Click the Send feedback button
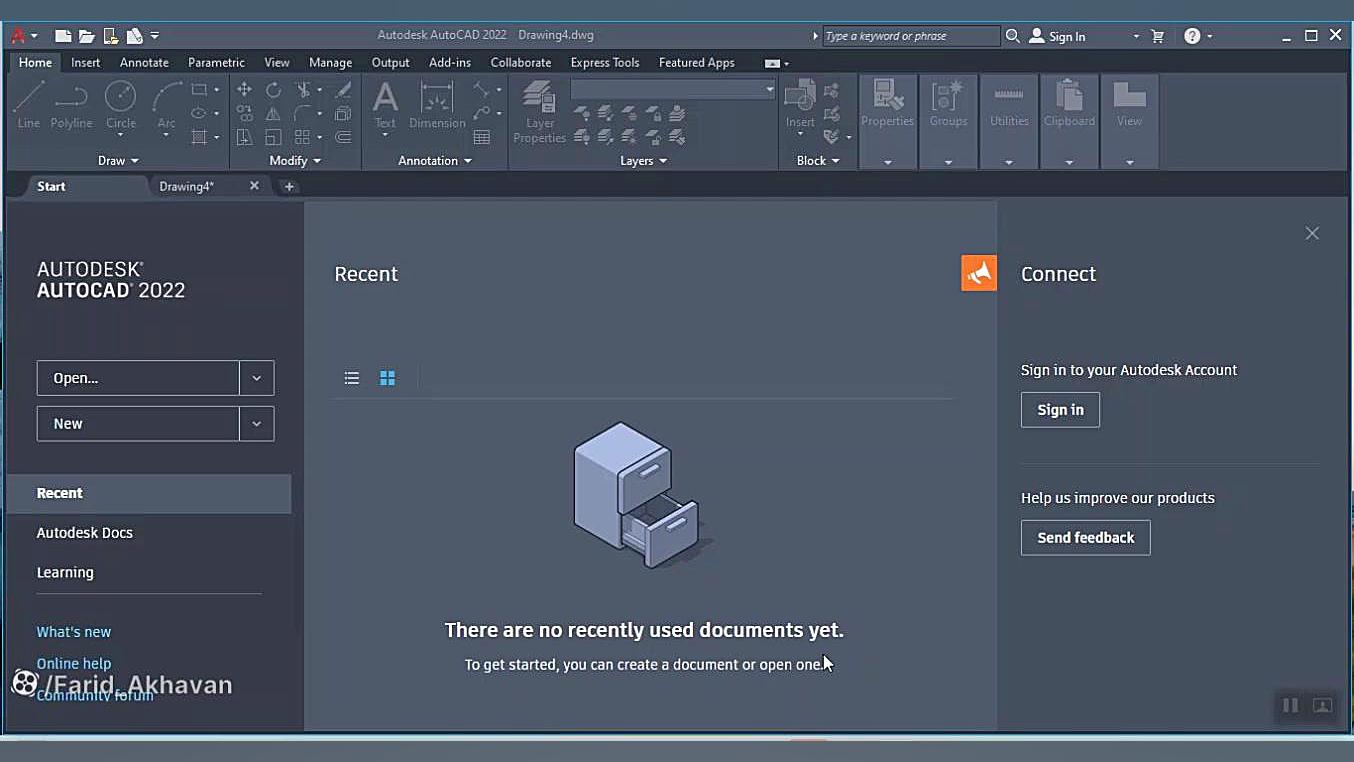The image size is (1354, 762). [1085, 538]
